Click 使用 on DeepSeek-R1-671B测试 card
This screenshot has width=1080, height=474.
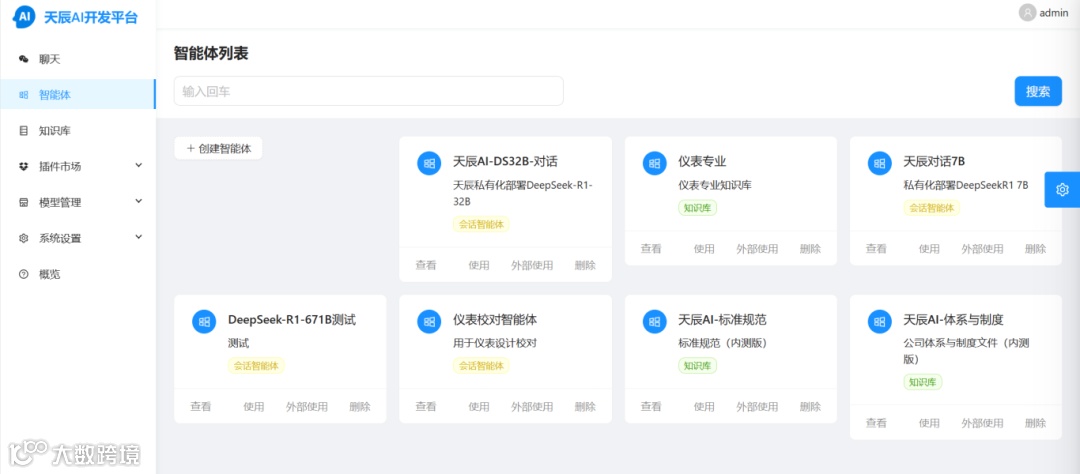point(253,406)
